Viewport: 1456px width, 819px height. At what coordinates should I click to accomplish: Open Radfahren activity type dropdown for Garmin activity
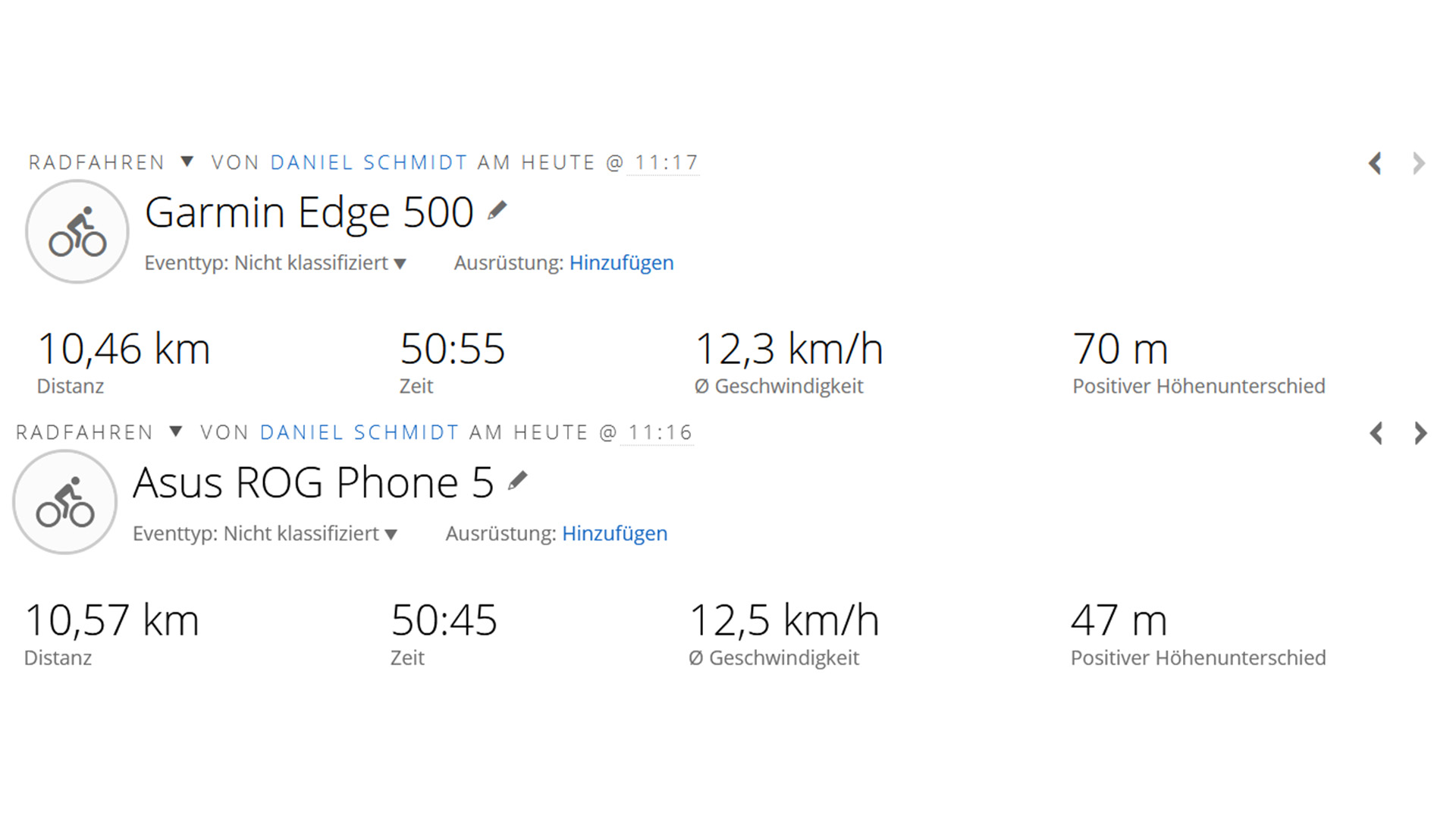(x=187, y=162)
